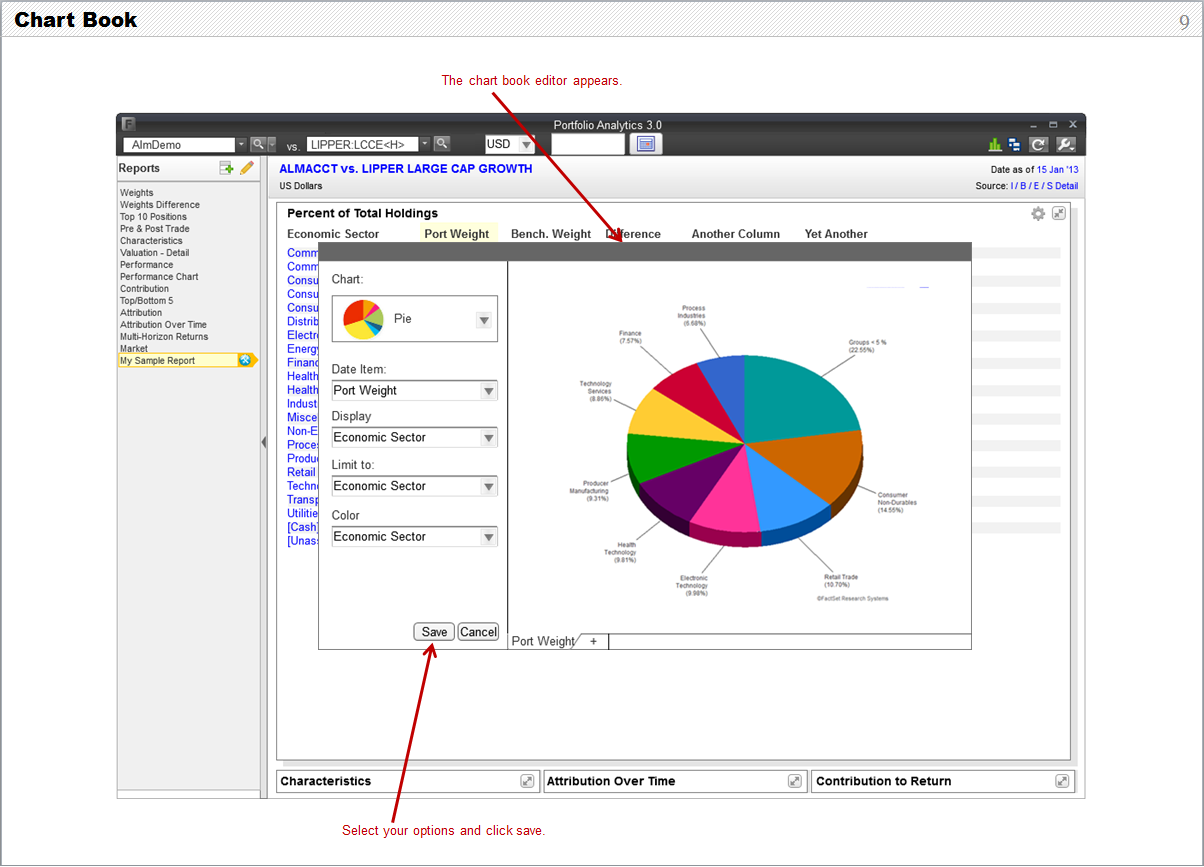Expand the Attribution Over Time tile
Image resolution: width=1204 pixels, height=867 pixels.
[795, 781]
